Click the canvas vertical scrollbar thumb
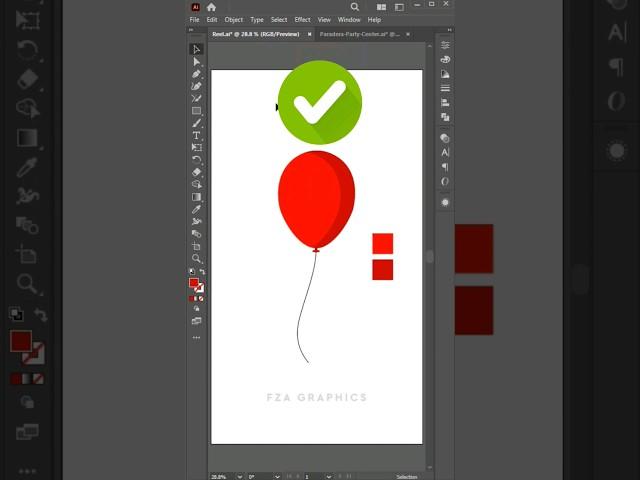This screenshot has width=640, height=480. pyautogui.click(x=429, y=257)
